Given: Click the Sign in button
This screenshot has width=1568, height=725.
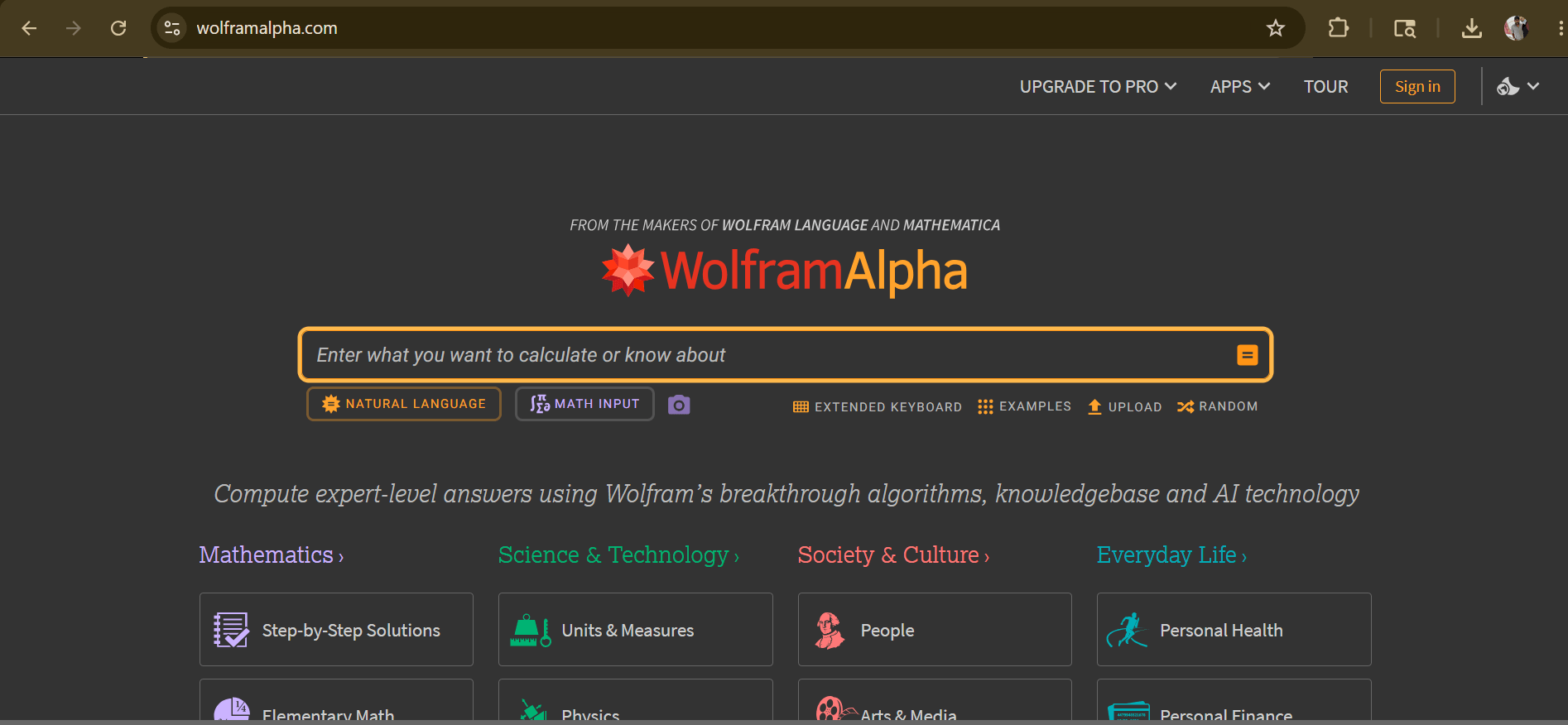Looking at the screenshot, I should coord(1417,86).
